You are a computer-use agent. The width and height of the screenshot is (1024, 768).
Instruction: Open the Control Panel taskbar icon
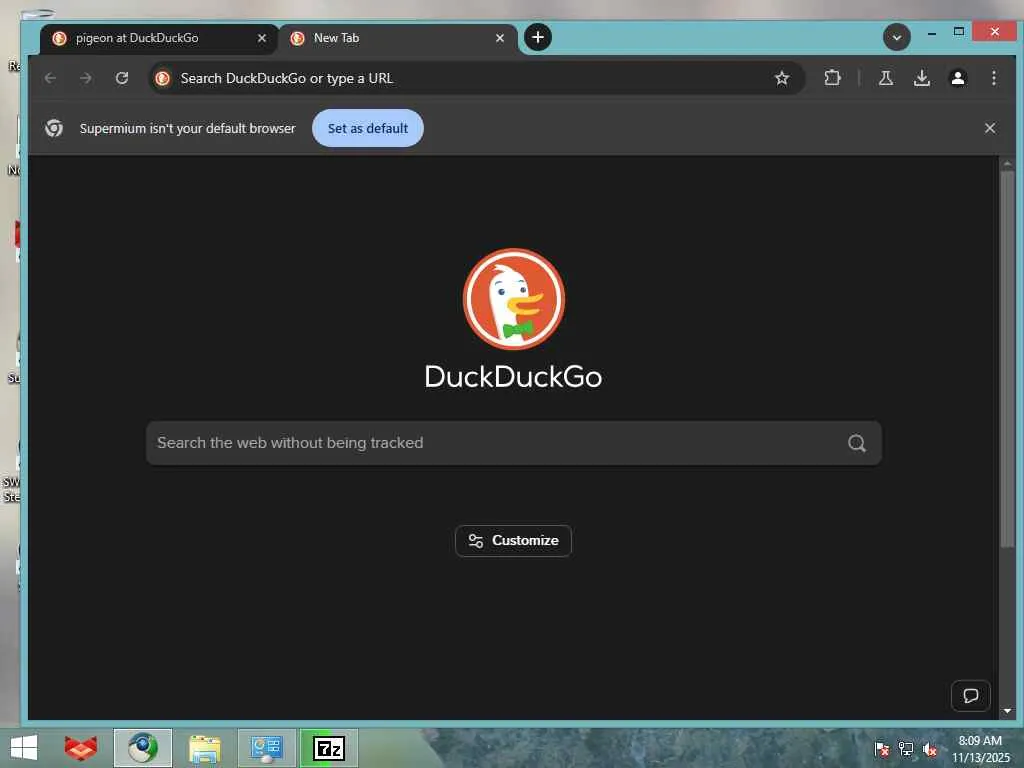pos(266,748)
